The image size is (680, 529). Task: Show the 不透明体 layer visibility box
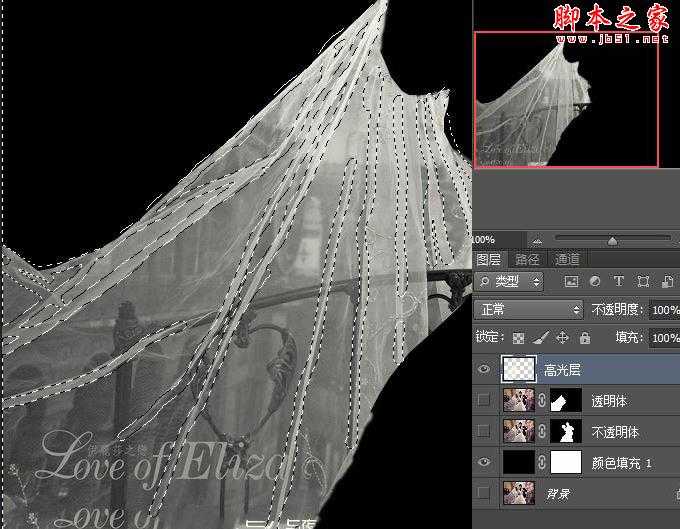pos(484,431)
